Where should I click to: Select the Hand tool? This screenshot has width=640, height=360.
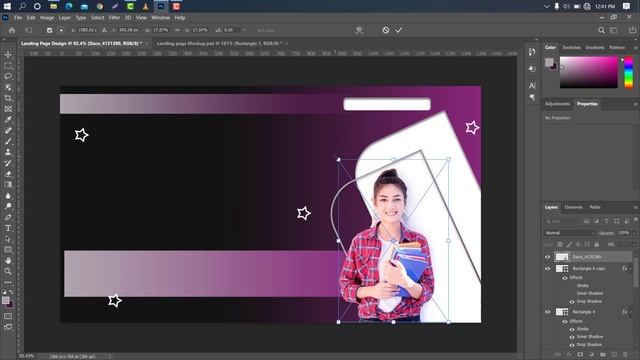pyautogui.click(x=8, y=260)
